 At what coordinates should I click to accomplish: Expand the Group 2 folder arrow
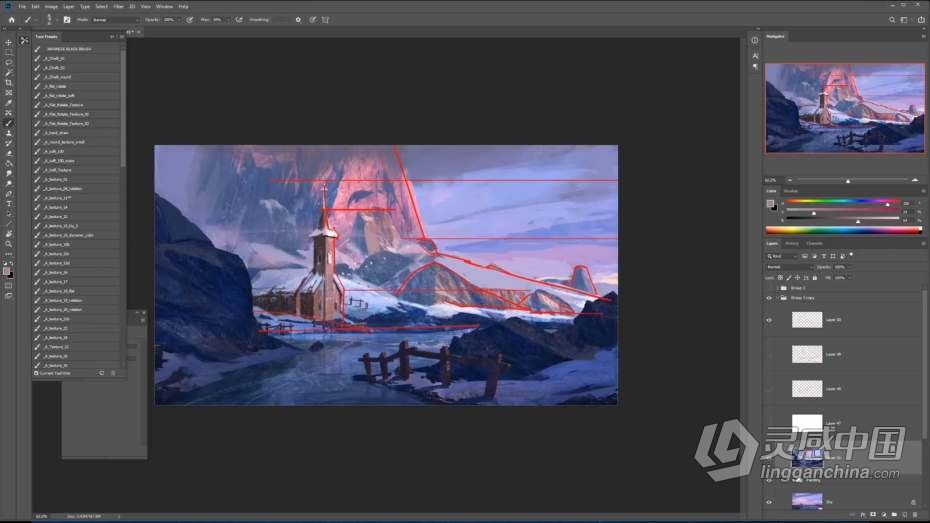click(778, 288)
